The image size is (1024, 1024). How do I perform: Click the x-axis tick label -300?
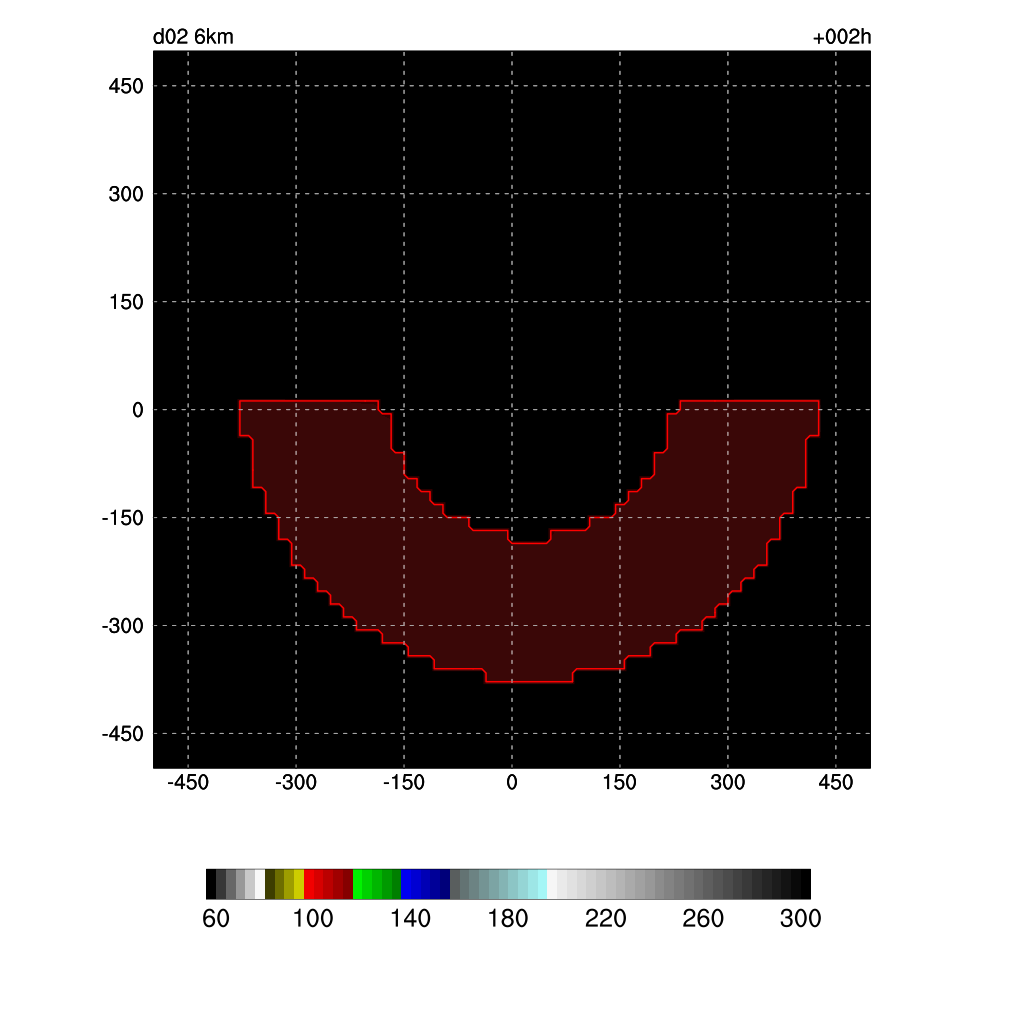295,783
